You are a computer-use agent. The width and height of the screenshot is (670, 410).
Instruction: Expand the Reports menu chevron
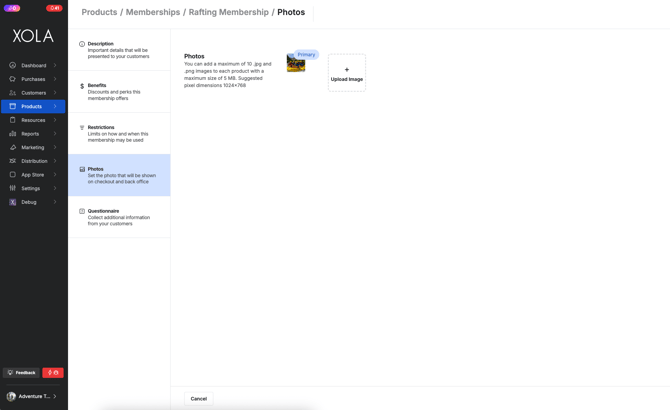(x=55, y=134)
